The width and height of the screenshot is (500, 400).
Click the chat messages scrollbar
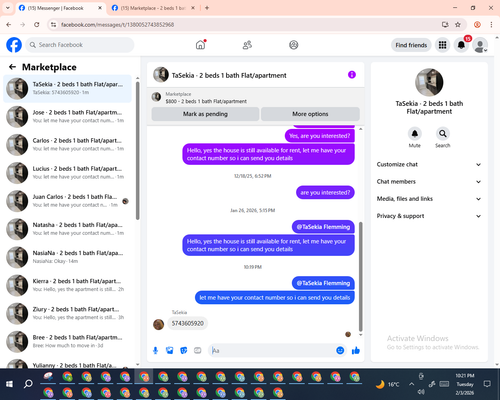click(360, 277)
